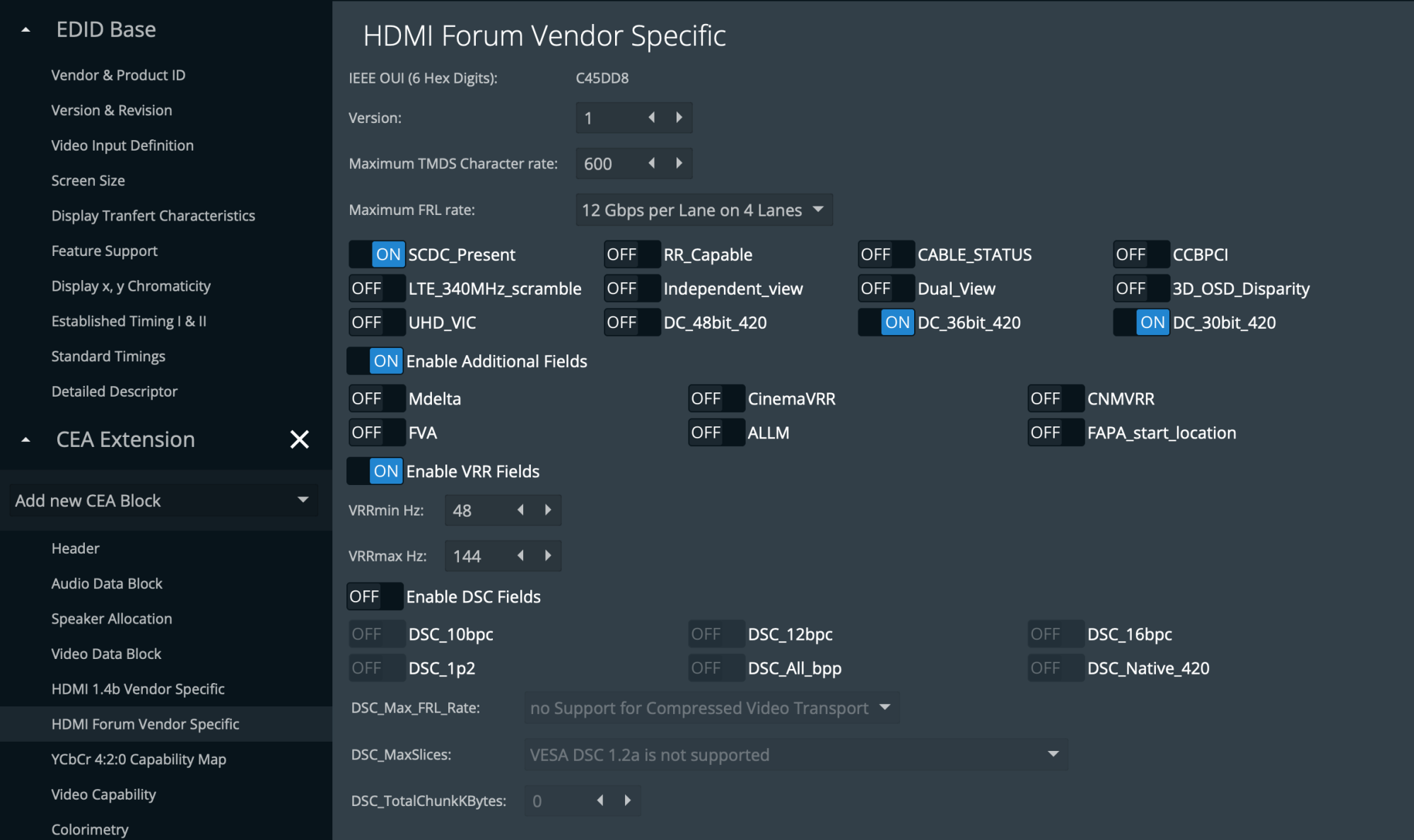Decrease Version value with left arrow

651,117
